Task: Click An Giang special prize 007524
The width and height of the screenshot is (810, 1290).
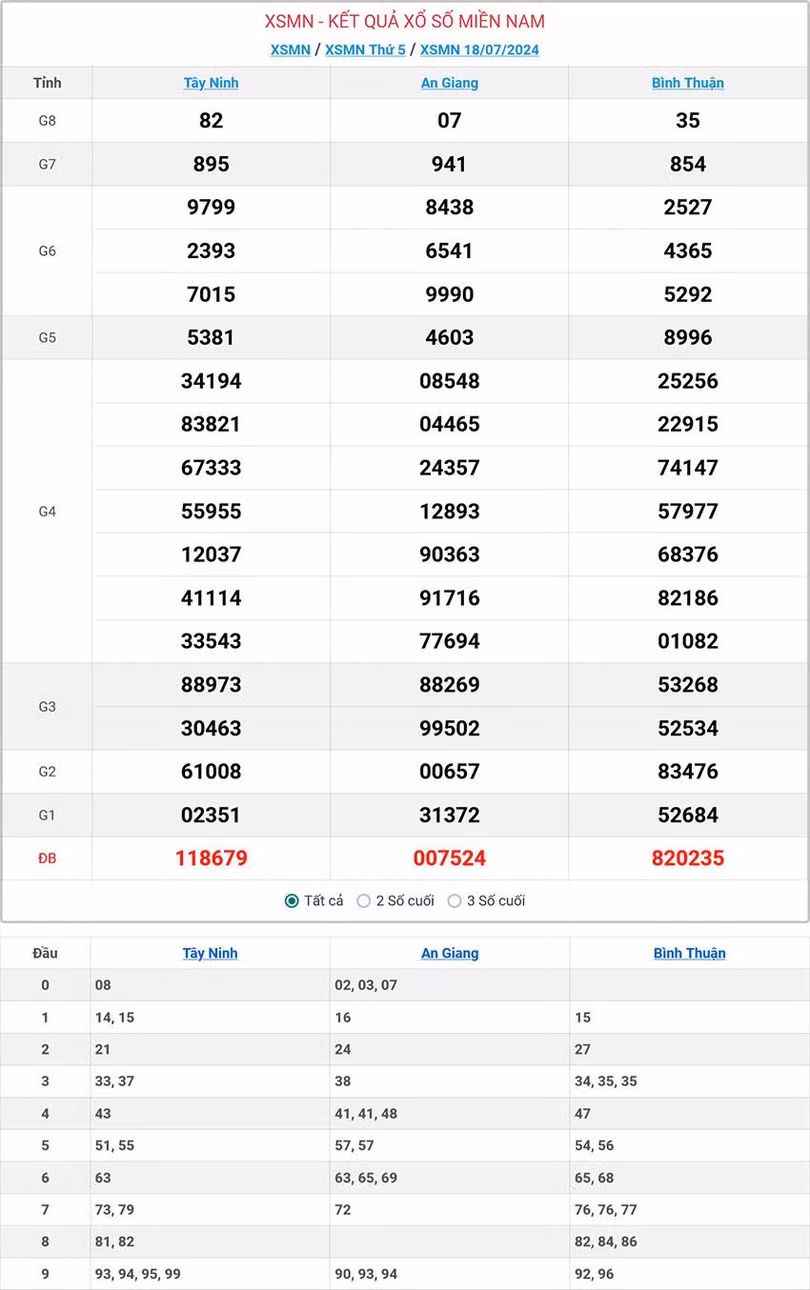Action: coord(449,858)
